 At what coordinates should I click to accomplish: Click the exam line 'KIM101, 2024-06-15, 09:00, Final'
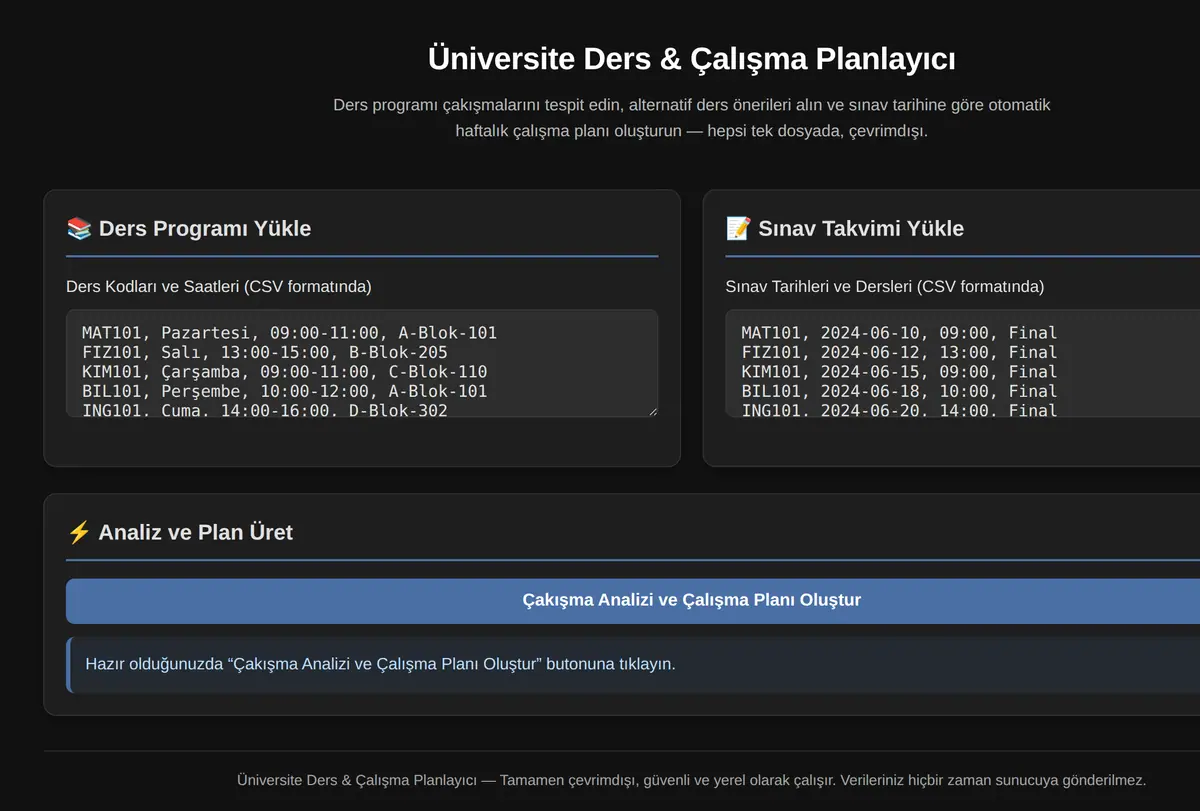tap(899, 372)
